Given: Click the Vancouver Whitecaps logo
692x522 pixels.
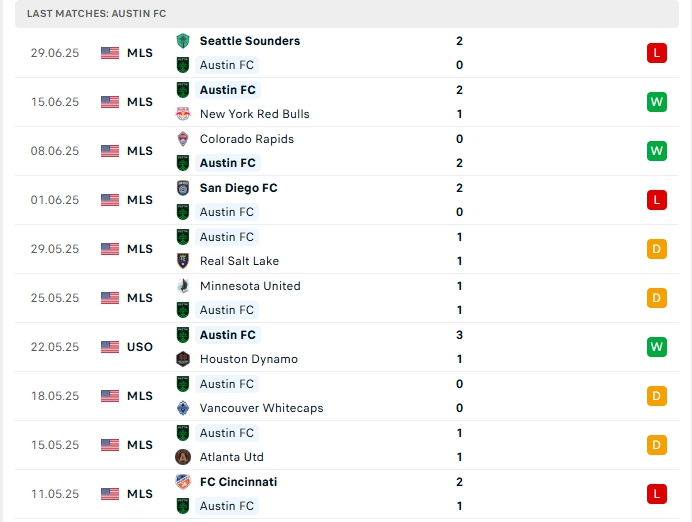Looking at the screenshot, I should [x=183, y=408].
